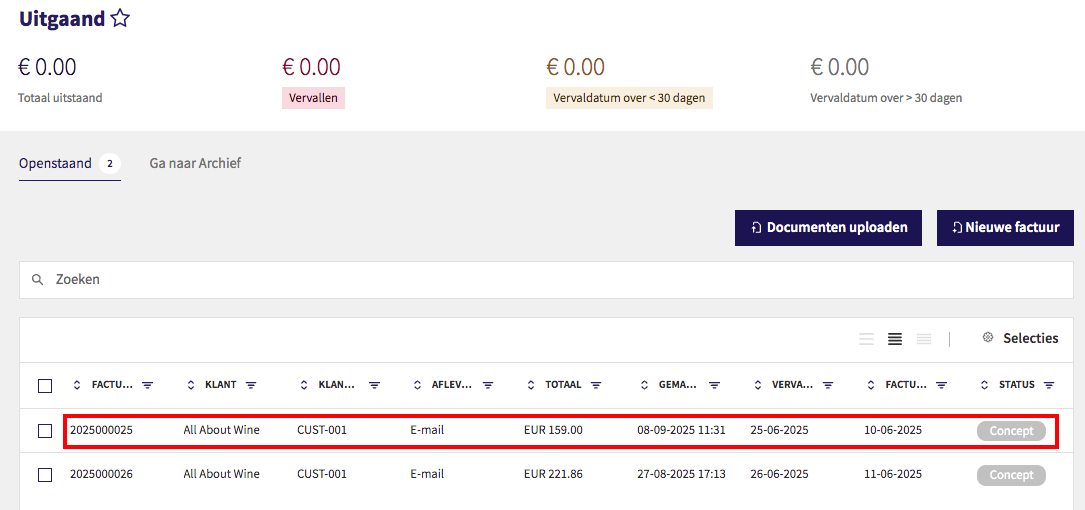Open the filter menu for Status column
The image size is (1085, 510).
pos(1049,385)
